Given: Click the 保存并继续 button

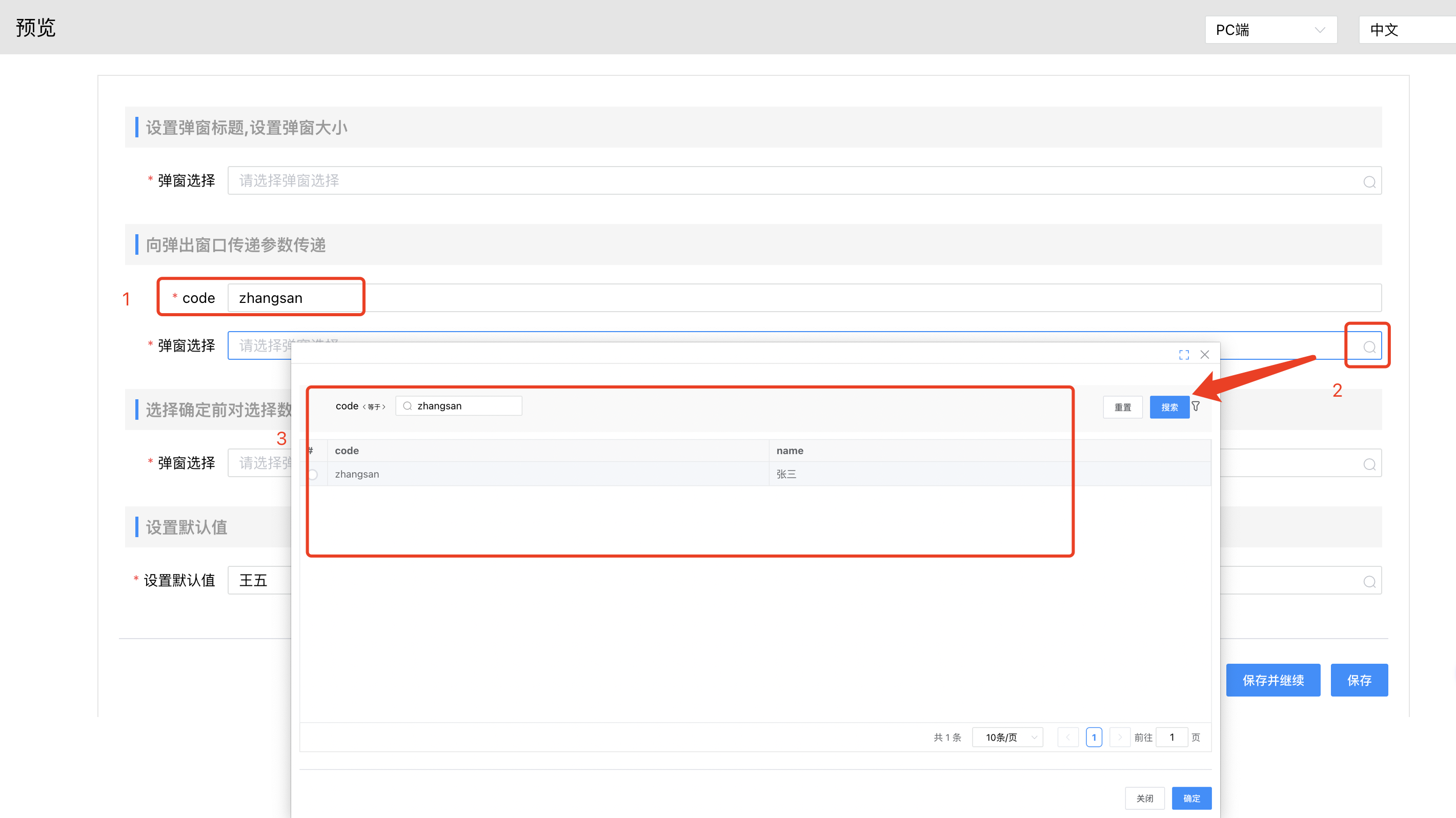Looking at the screenshot, I should 1272,680.
